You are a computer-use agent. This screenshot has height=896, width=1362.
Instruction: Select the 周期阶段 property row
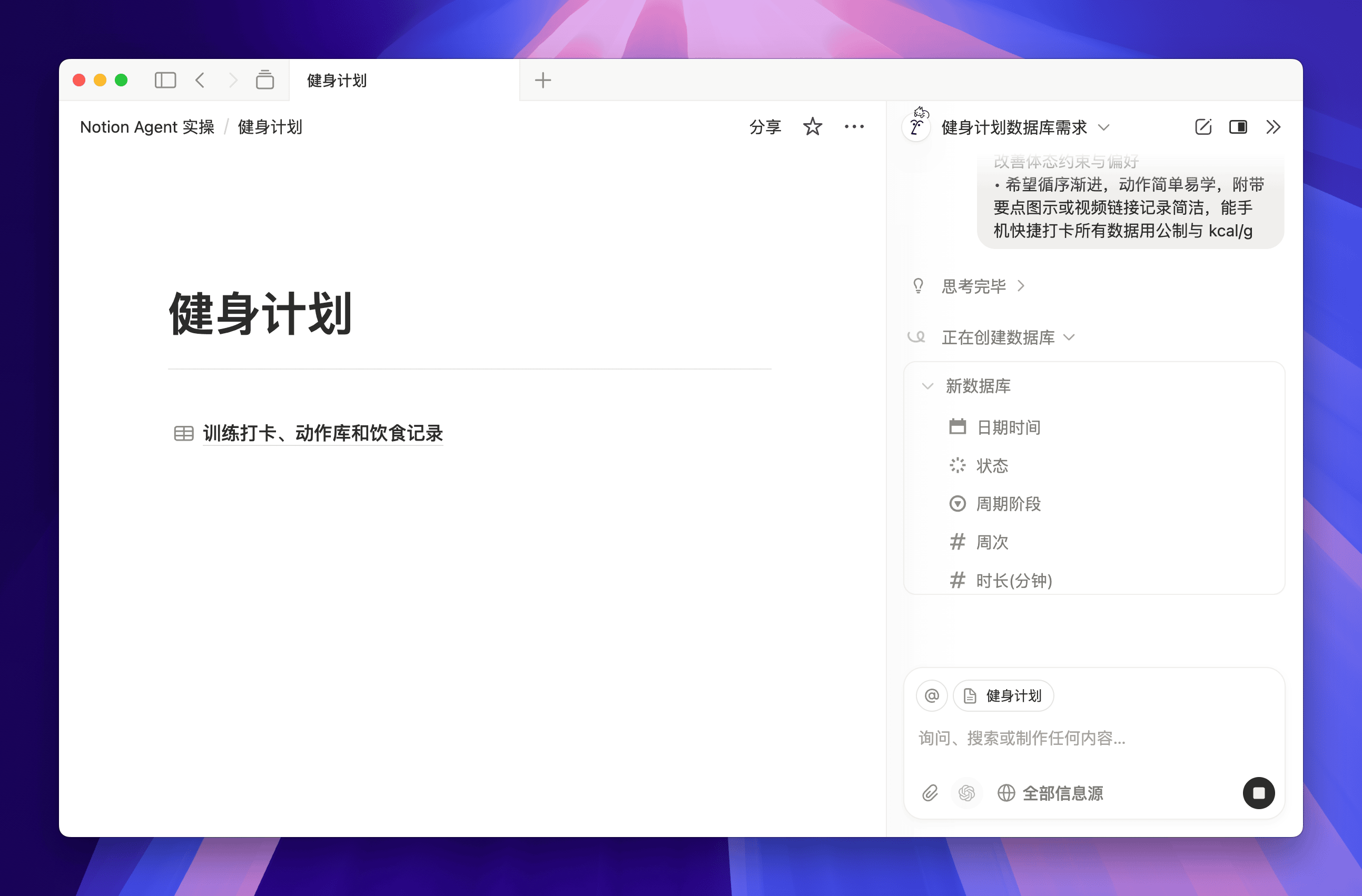pos(1094,503)
